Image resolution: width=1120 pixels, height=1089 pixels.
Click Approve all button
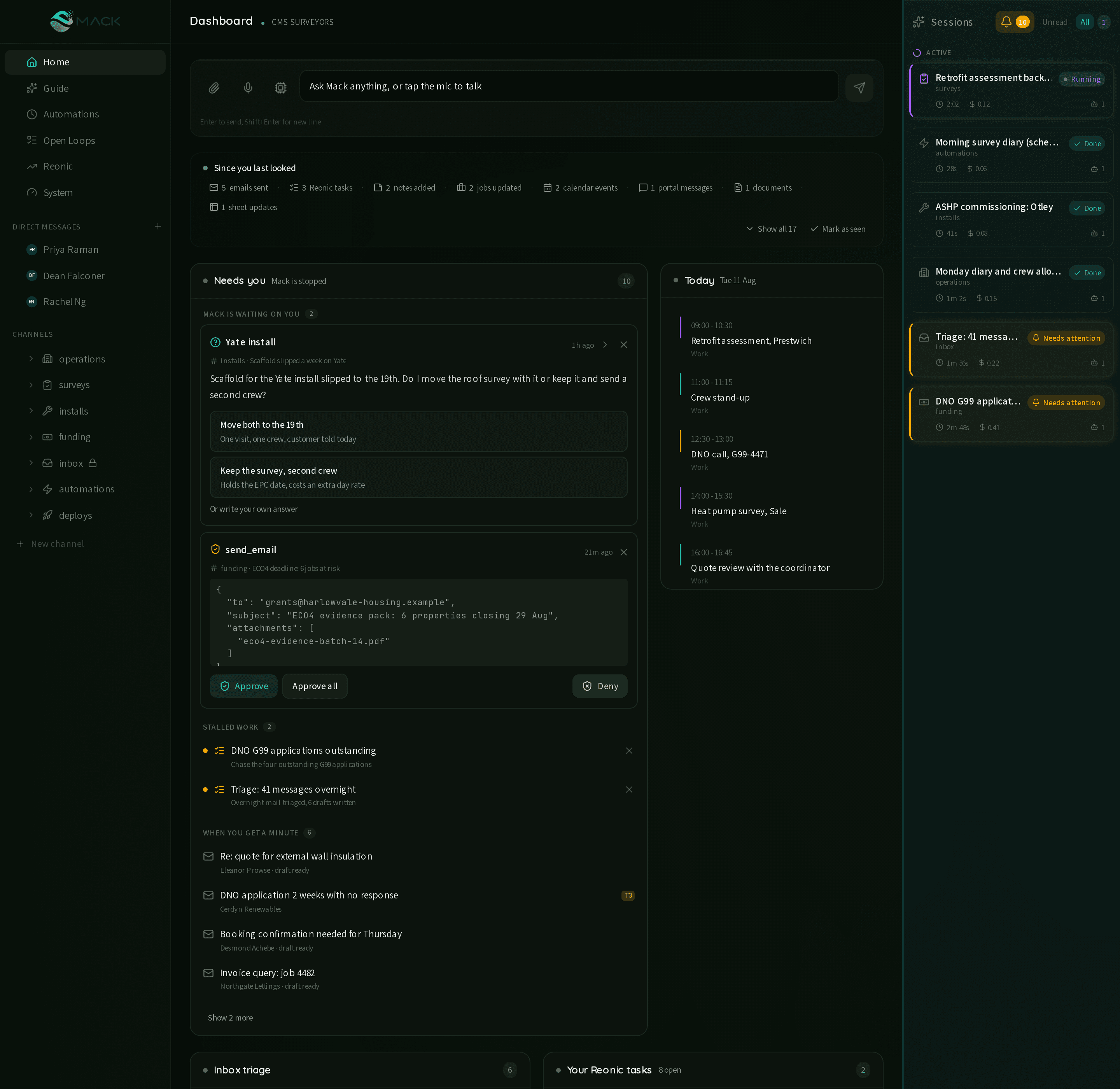tap(315, 686)
